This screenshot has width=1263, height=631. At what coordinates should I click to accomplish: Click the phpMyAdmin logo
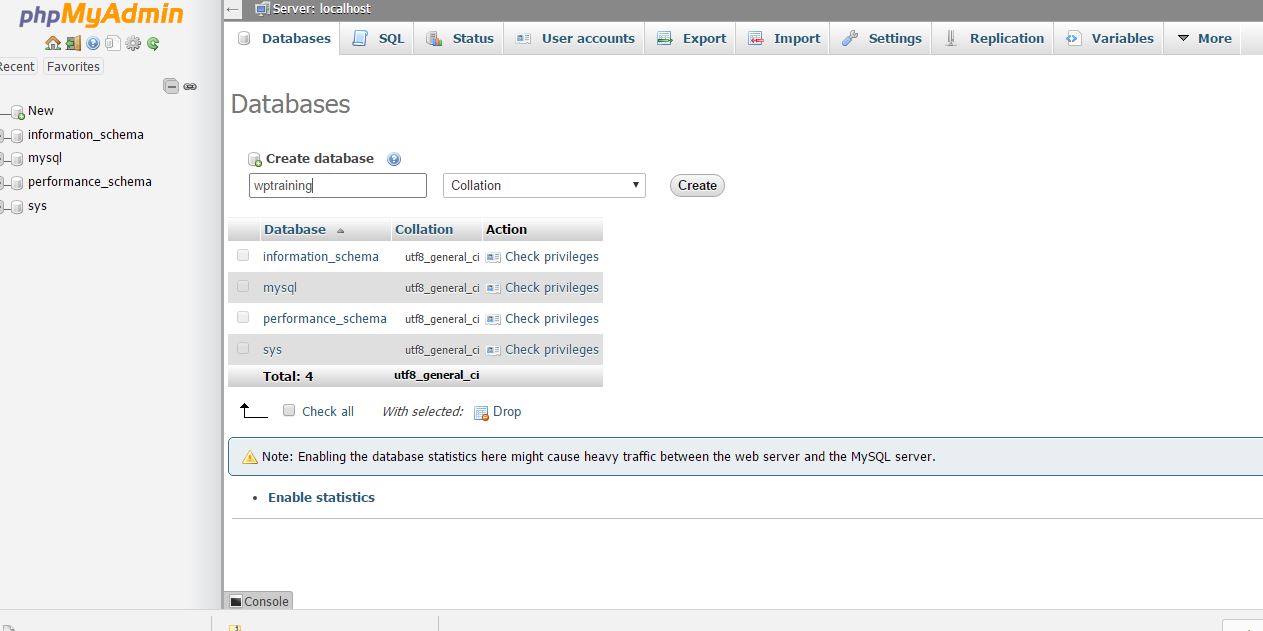coord(101,15)
